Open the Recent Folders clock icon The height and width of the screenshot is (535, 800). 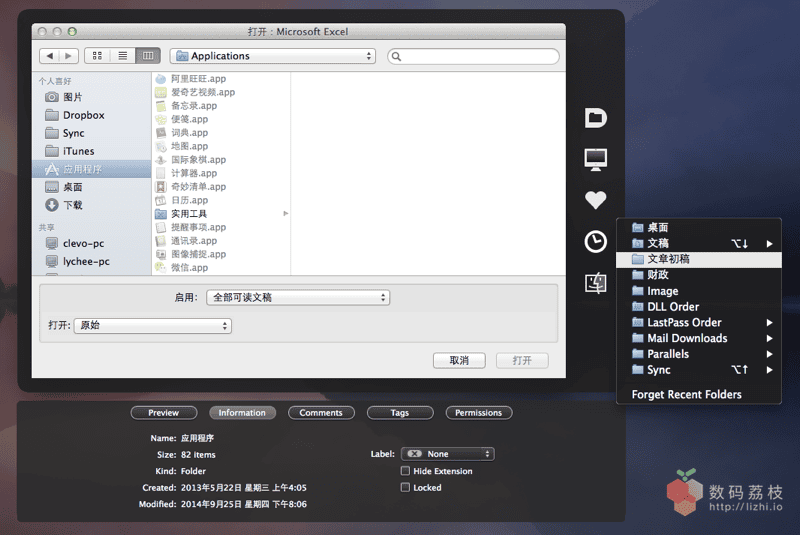[595, 242]
